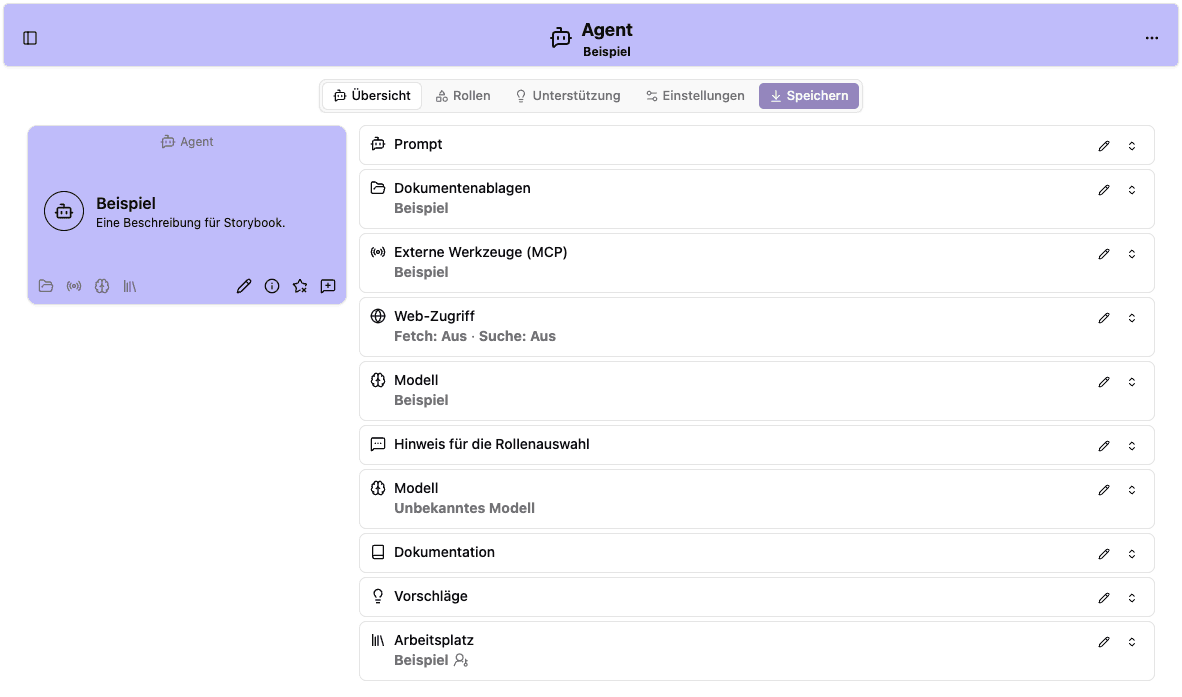Screen dimensions: 1182x697
Task: Open the Rollen tab
Action: click(463, 96)
